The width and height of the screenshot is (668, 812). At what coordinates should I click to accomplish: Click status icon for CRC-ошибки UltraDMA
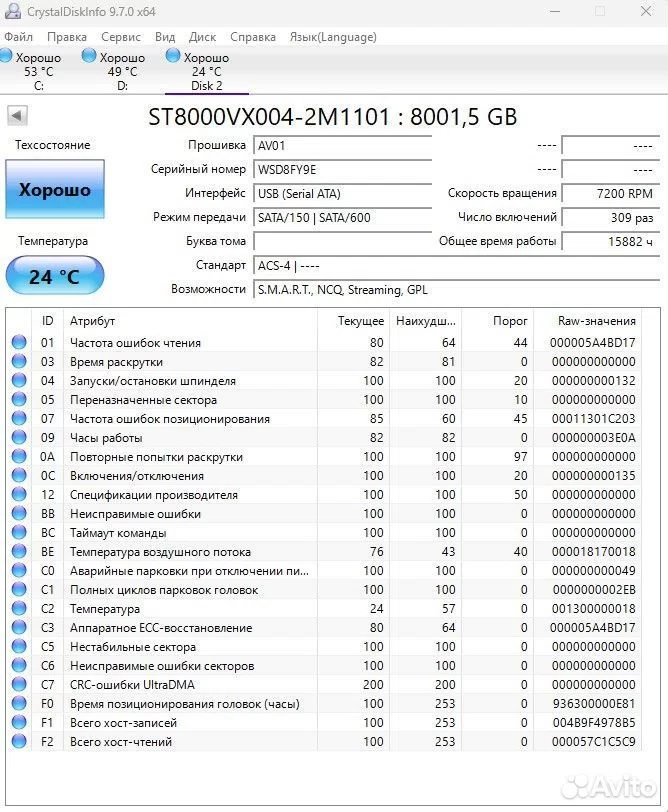[x=19, y=685]
